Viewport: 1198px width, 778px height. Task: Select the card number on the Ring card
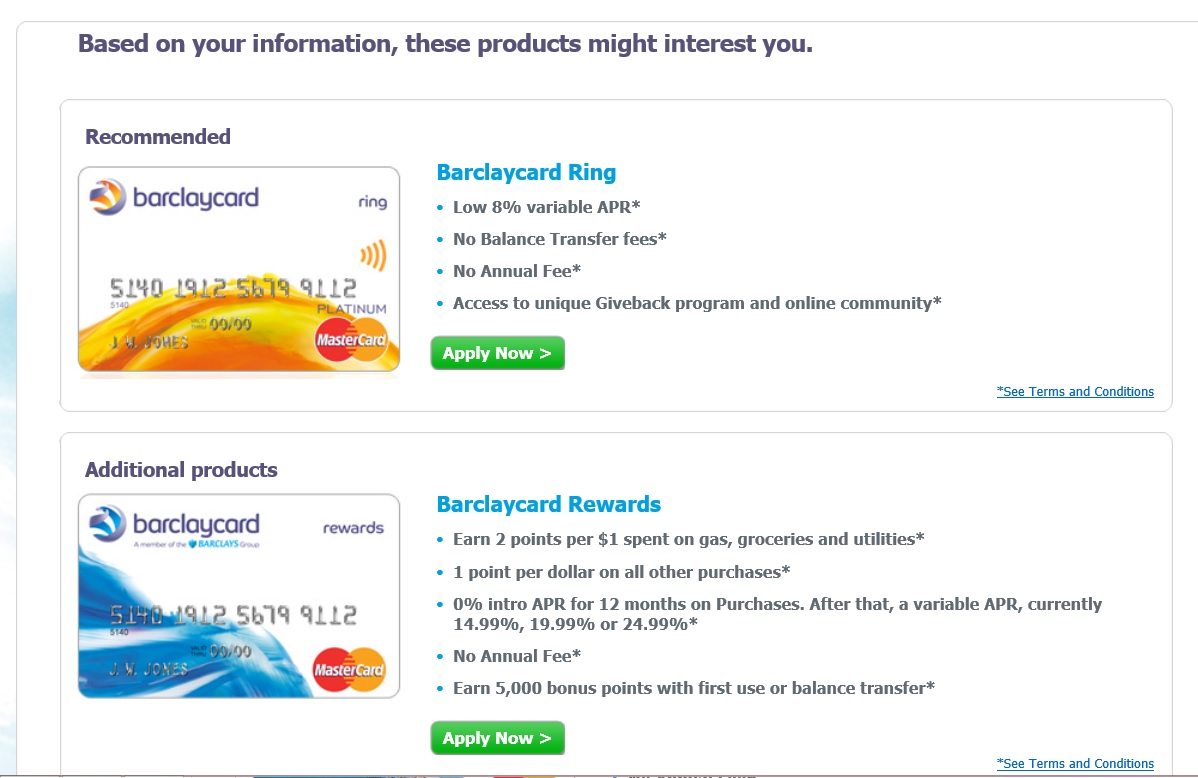(232, 289)
